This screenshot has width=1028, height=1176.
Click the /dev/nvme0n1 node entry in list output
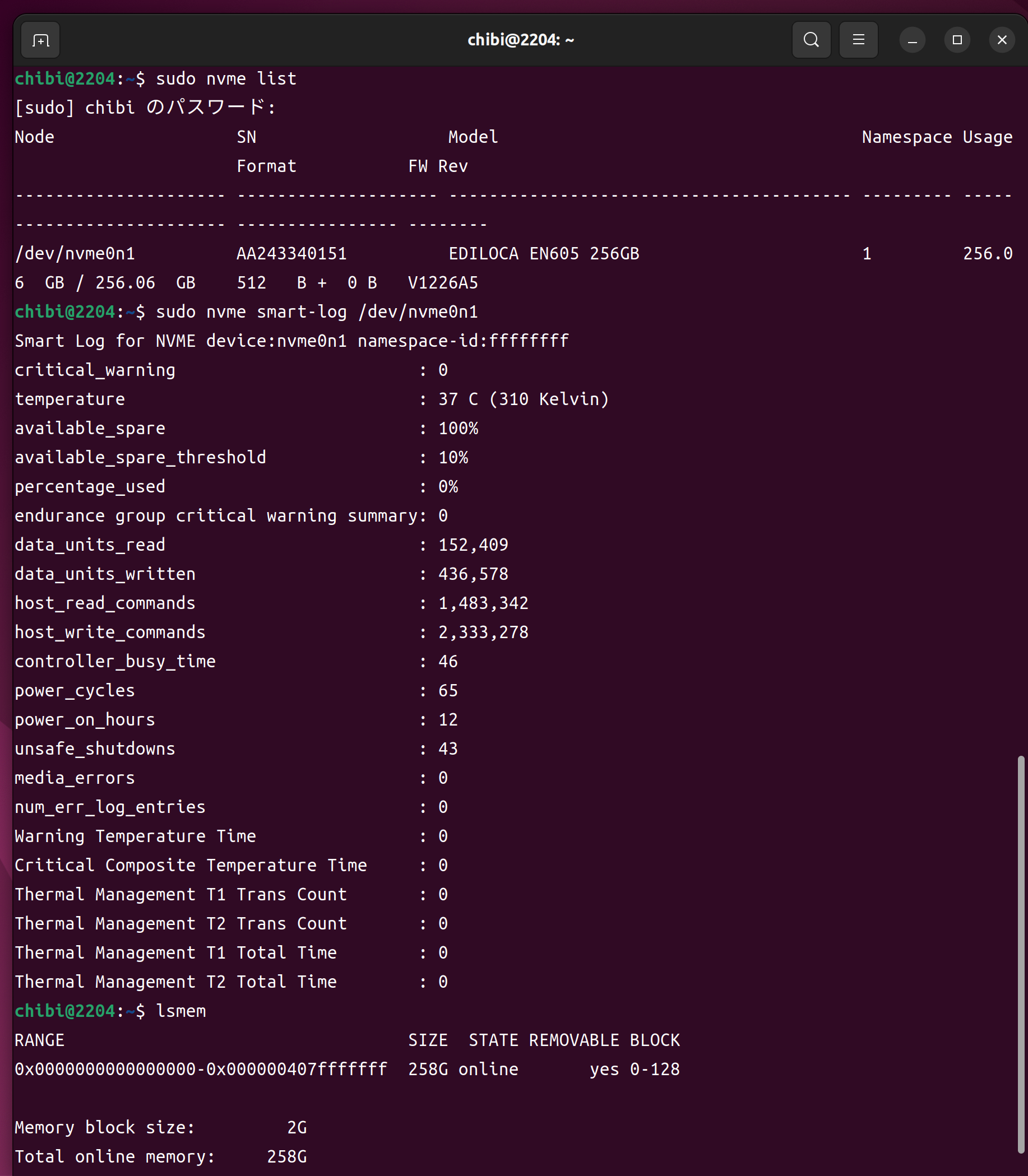point(75,254)
